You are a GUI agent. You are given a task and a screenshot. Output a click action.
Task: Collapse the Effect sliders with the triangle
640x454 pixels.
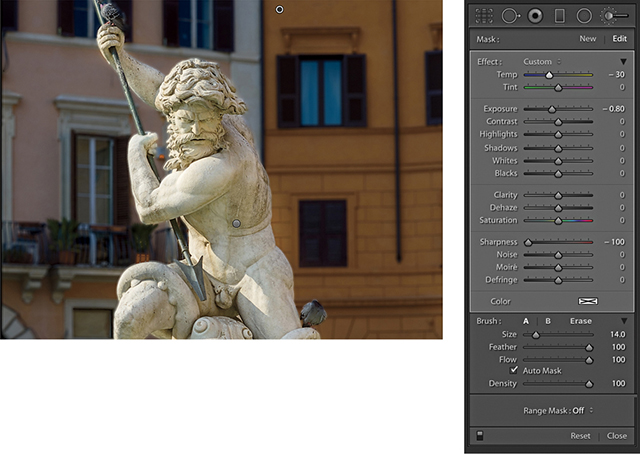(623, 61)
